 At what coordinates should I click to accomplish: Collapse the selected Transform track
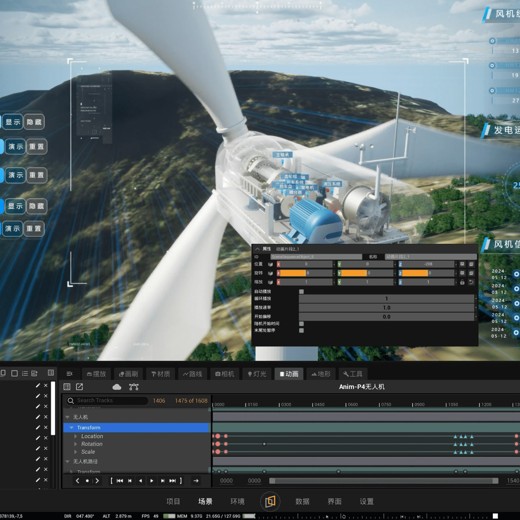pyautogui.click(x=71, y=427)
